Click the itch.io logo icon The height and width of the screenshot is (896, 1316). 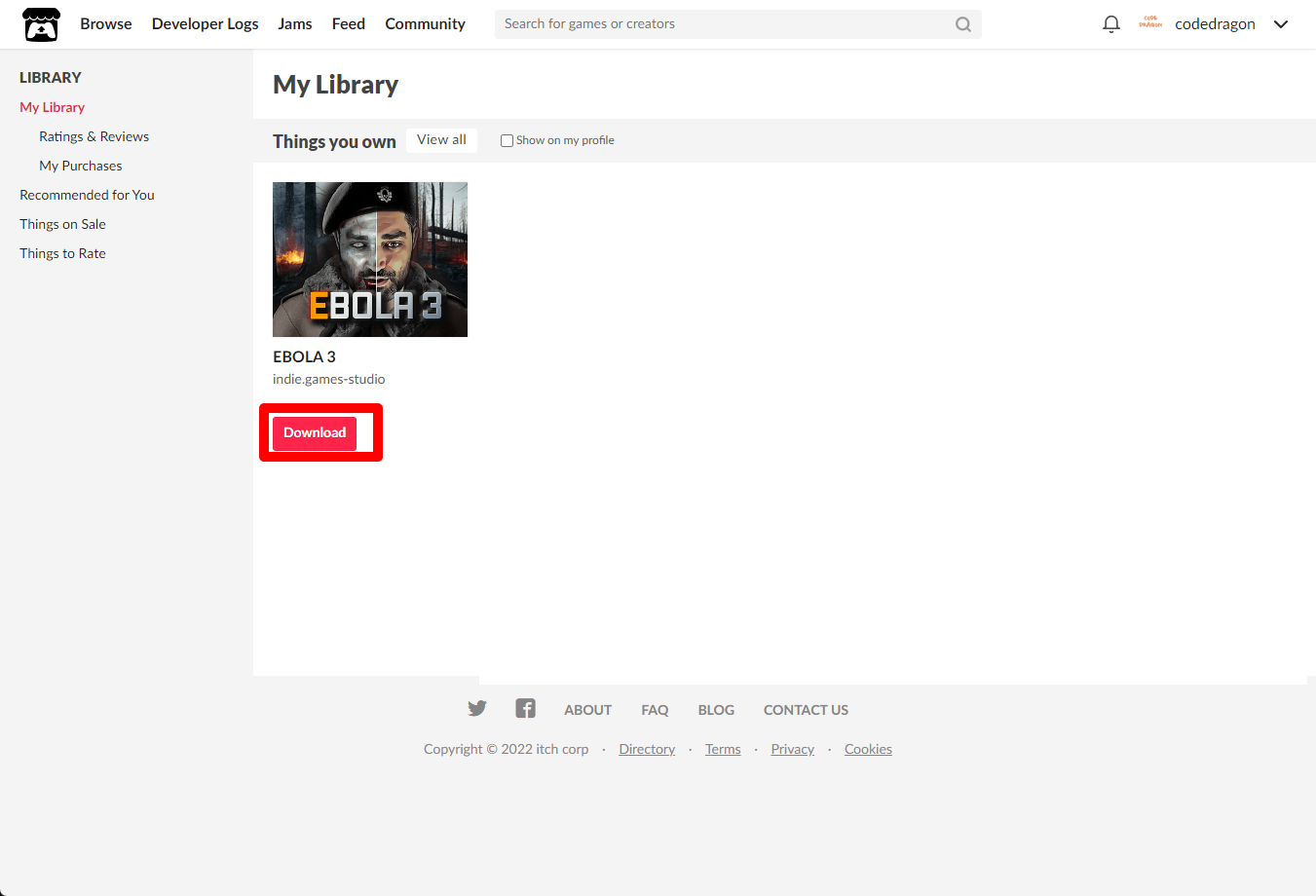click(x=42, y=24)
